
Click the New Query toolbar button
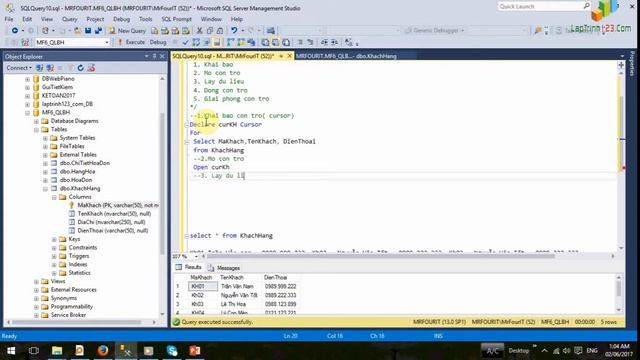pyautogui.click(x=127, y=31)
